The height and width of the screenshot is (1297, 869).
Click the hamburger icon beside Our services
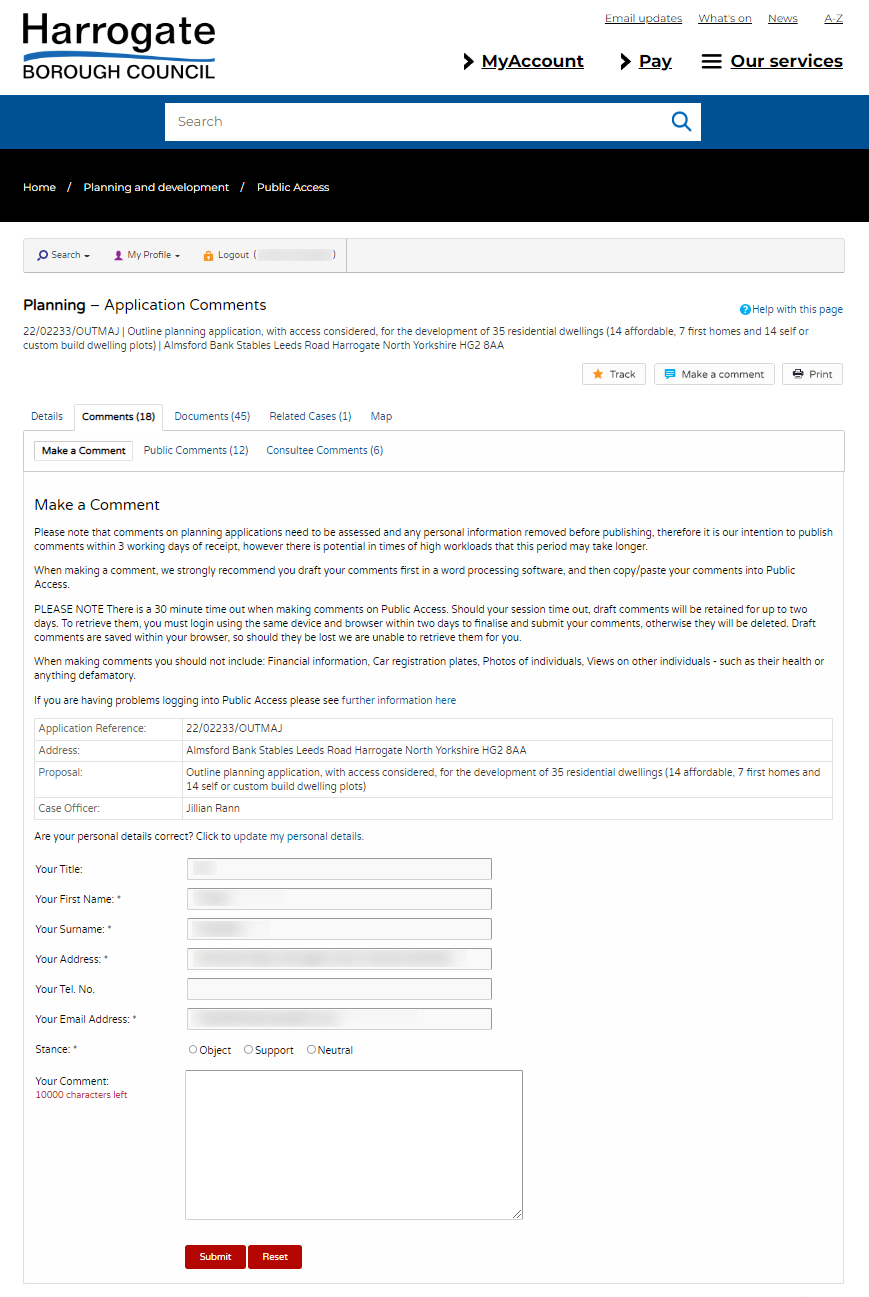tap(711, 62)
